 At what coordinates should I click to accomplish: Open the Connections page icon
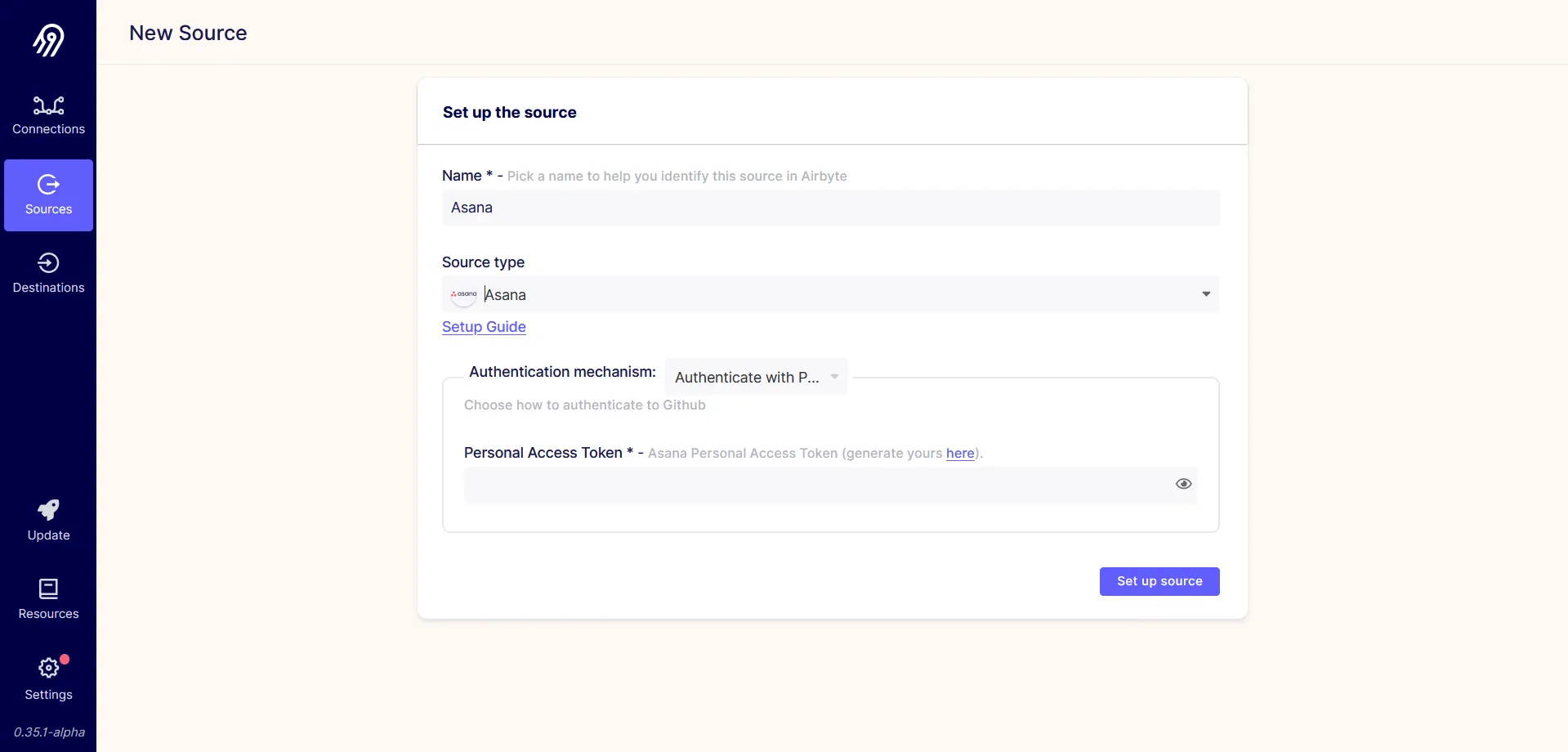(48, 105)
